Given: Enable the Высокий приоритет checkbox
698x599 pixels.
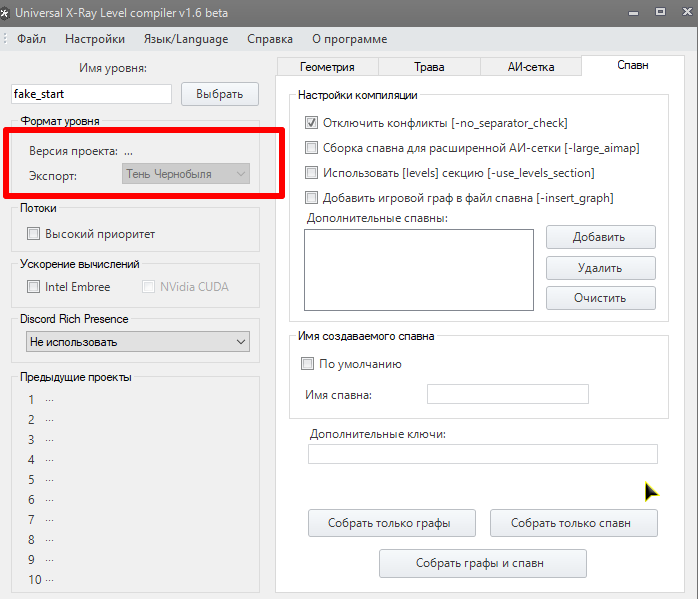Looking at the screenshot, I should pos(35,234).
